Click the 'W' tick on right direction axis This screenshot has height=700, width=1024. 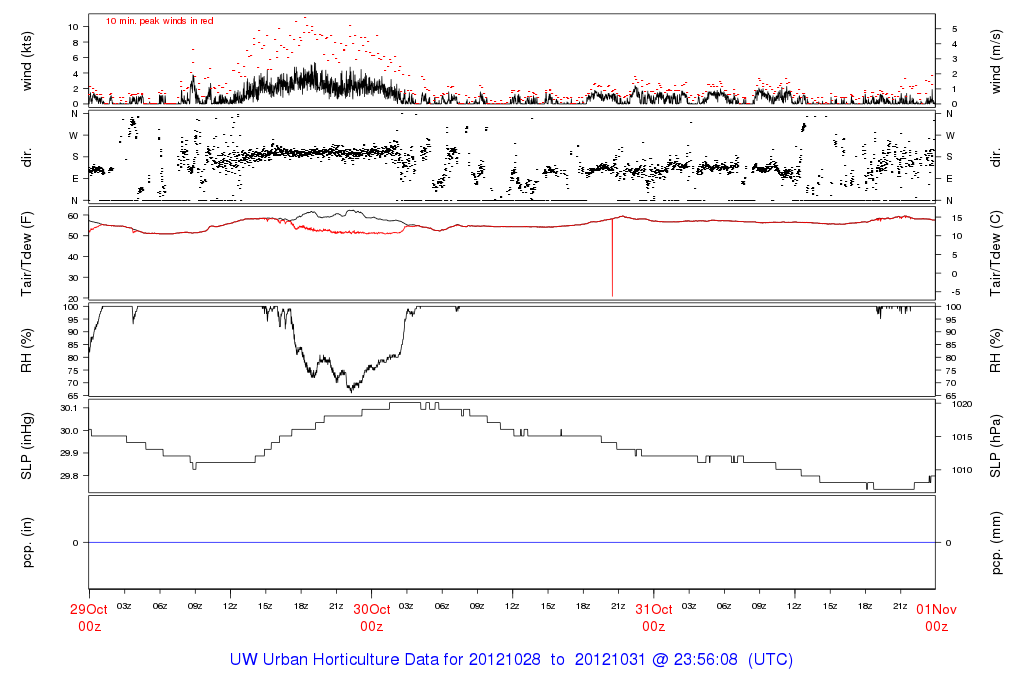pos(950,136)
